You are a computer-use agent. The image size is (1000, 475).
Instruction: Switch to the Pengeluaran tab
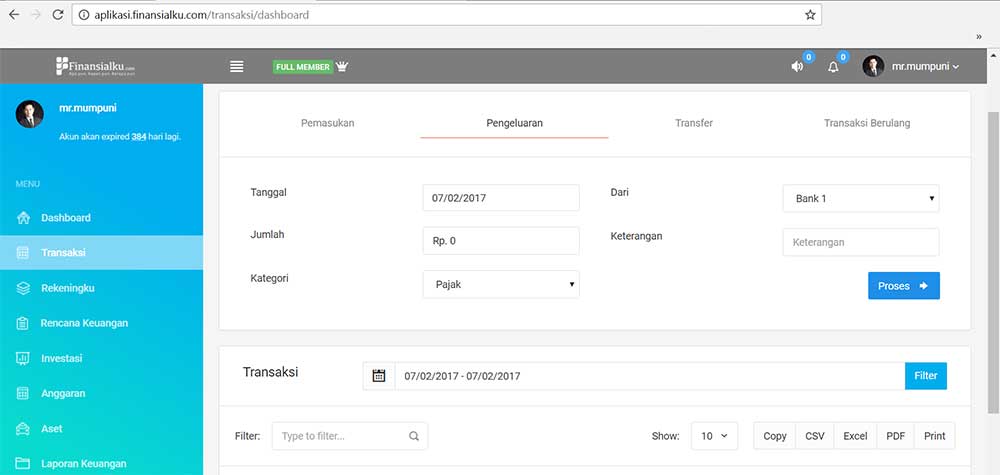514,123
